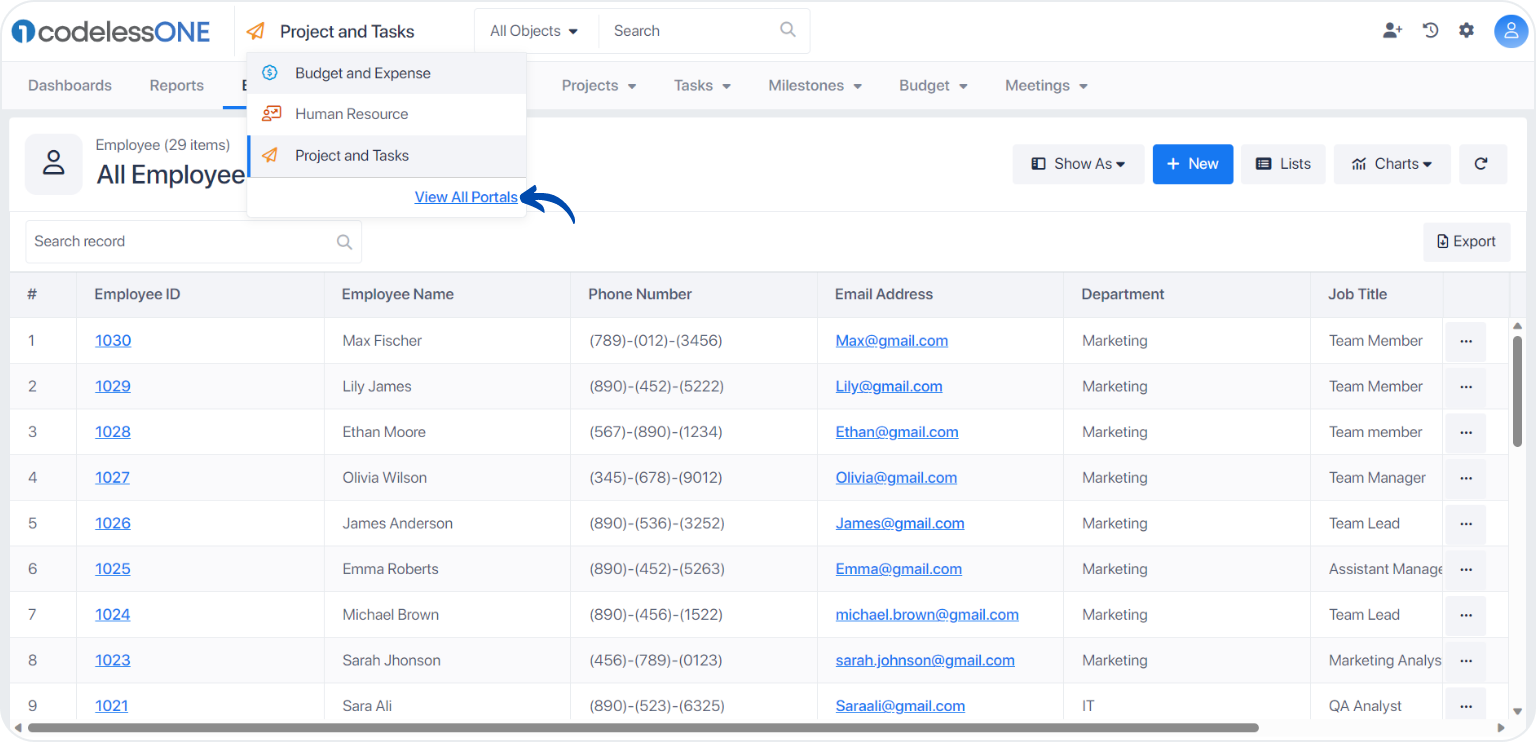
Task: Click the paper plane portal icon in header
Action: pos(256,31)
